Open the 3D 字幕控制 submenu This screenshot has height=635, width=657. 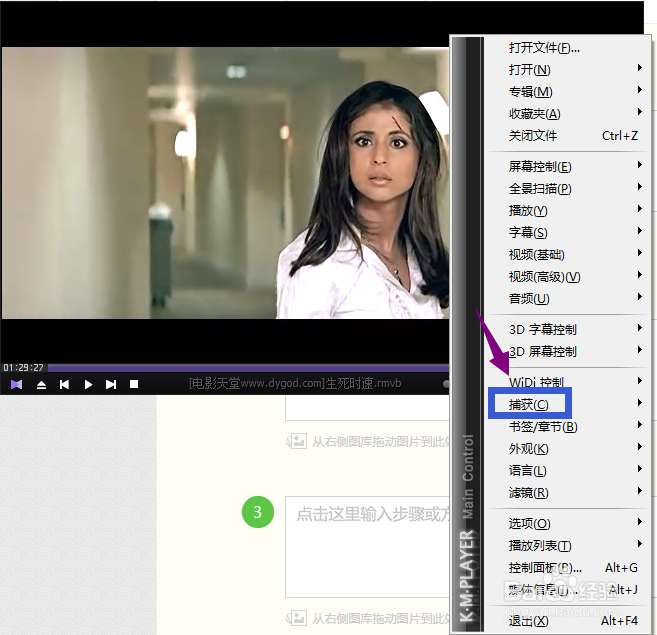pyautogui.click(x=566, y=329)
